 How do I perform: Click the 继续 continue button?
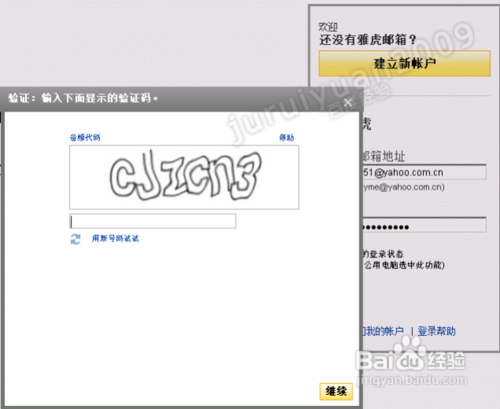tap(336, 391)
